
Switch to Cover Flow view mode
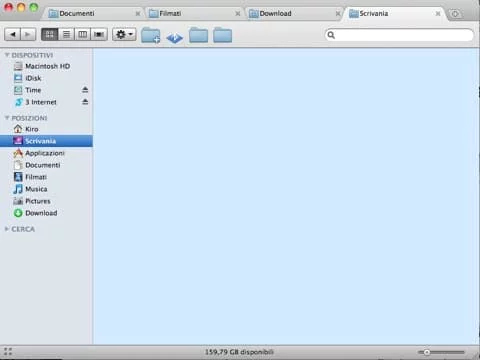coord(99,34)
